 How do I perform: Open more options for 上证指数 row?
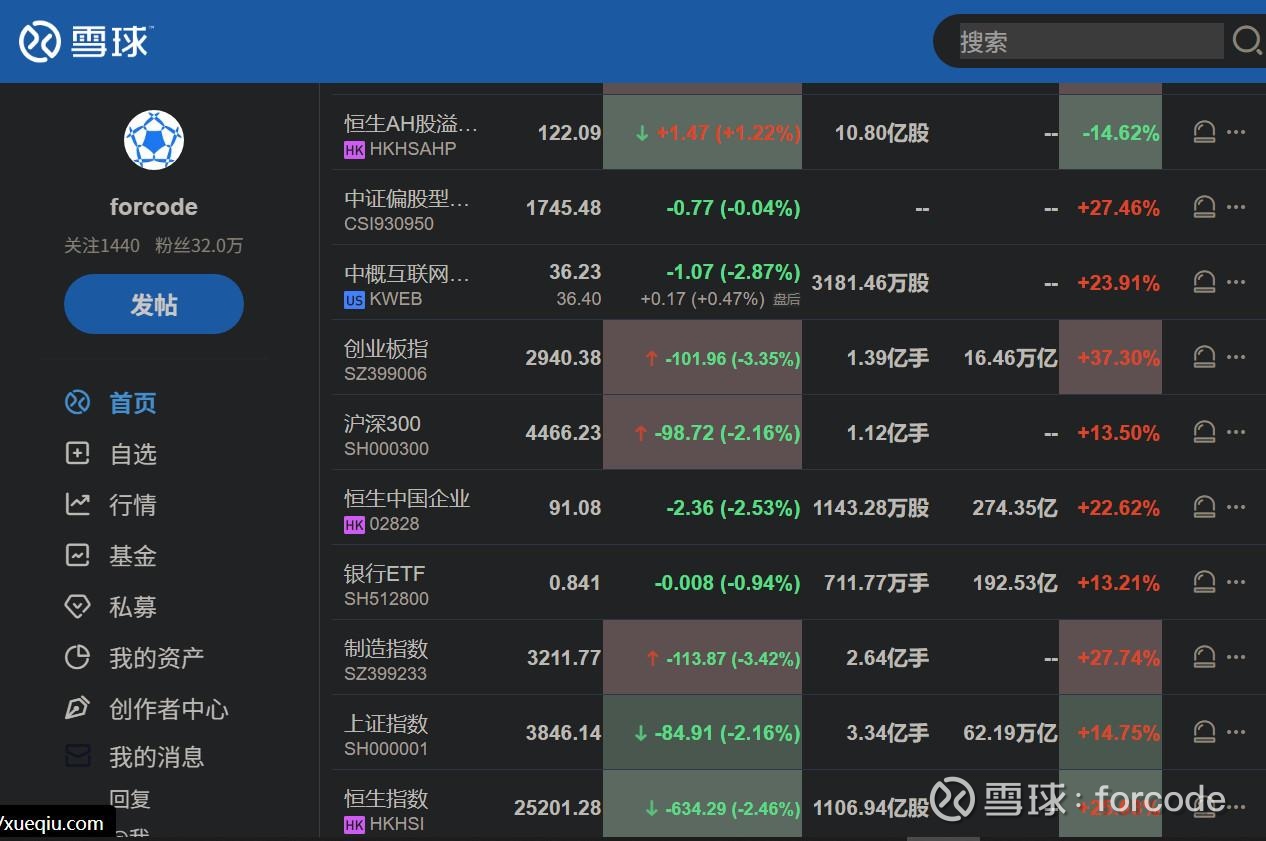(x=1236, y=732)
